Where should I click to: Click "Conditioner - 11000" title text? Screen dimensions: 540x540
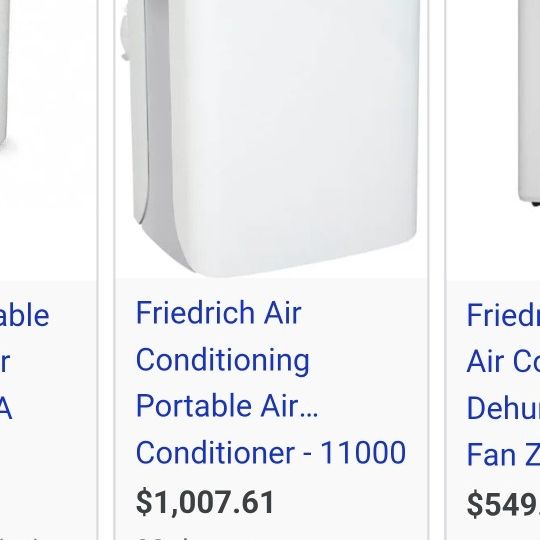[x=271, y=452]
